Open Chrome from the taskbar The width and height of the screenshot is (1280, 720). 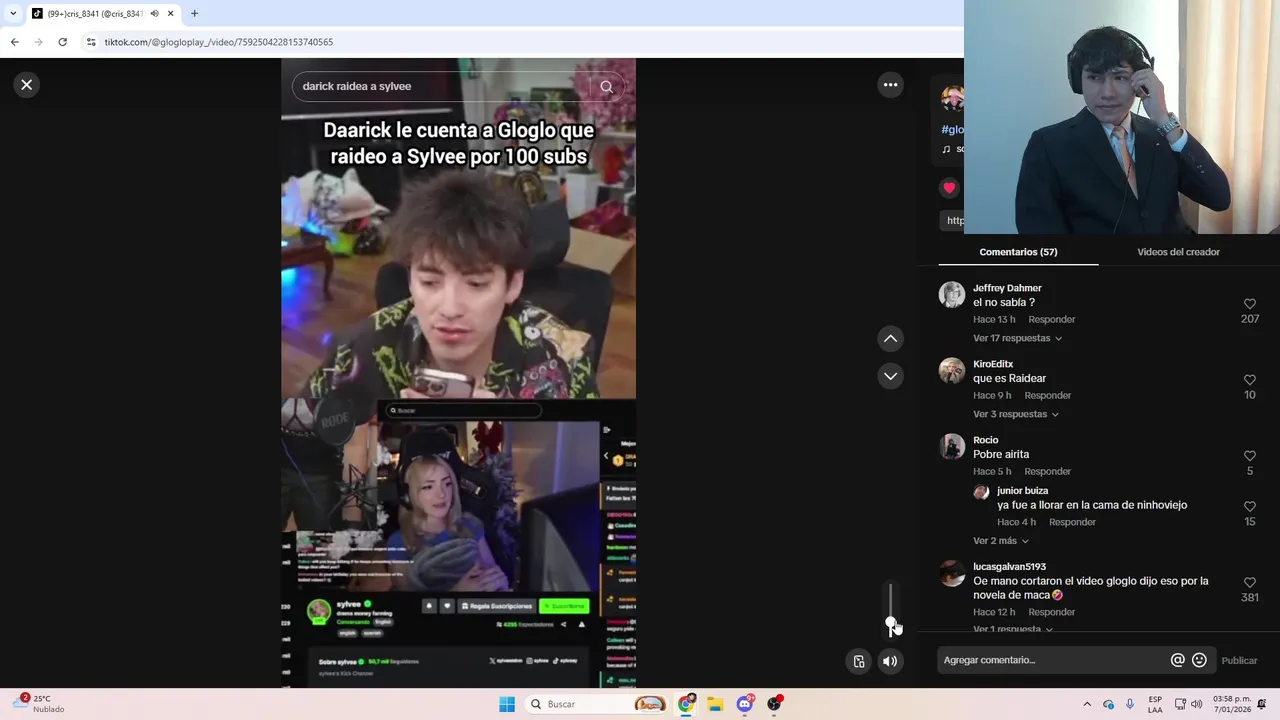pos(686,704)
